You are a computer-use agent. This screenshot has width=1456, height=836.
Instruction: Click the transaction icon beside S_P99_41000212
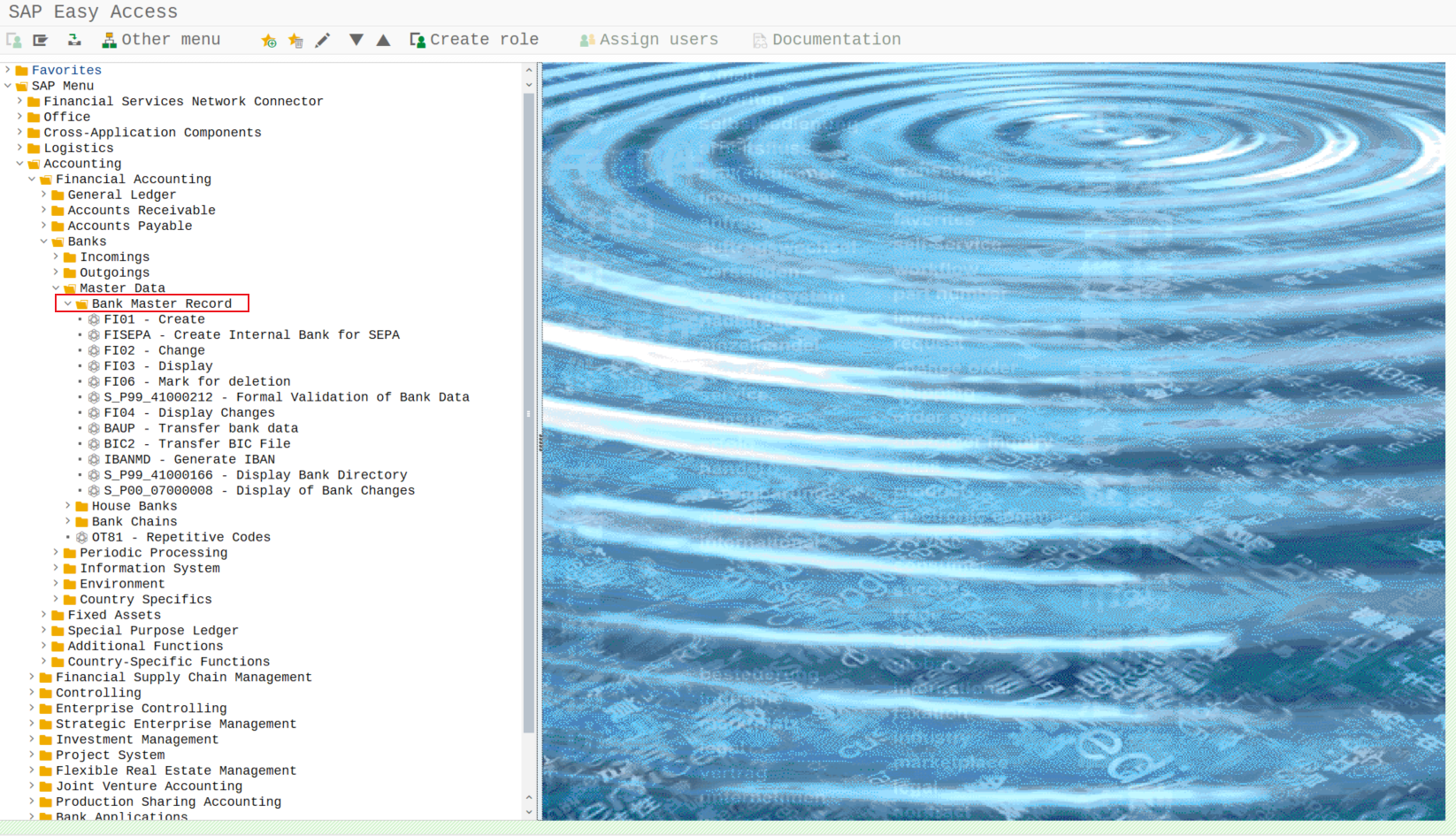coord(94,397)
